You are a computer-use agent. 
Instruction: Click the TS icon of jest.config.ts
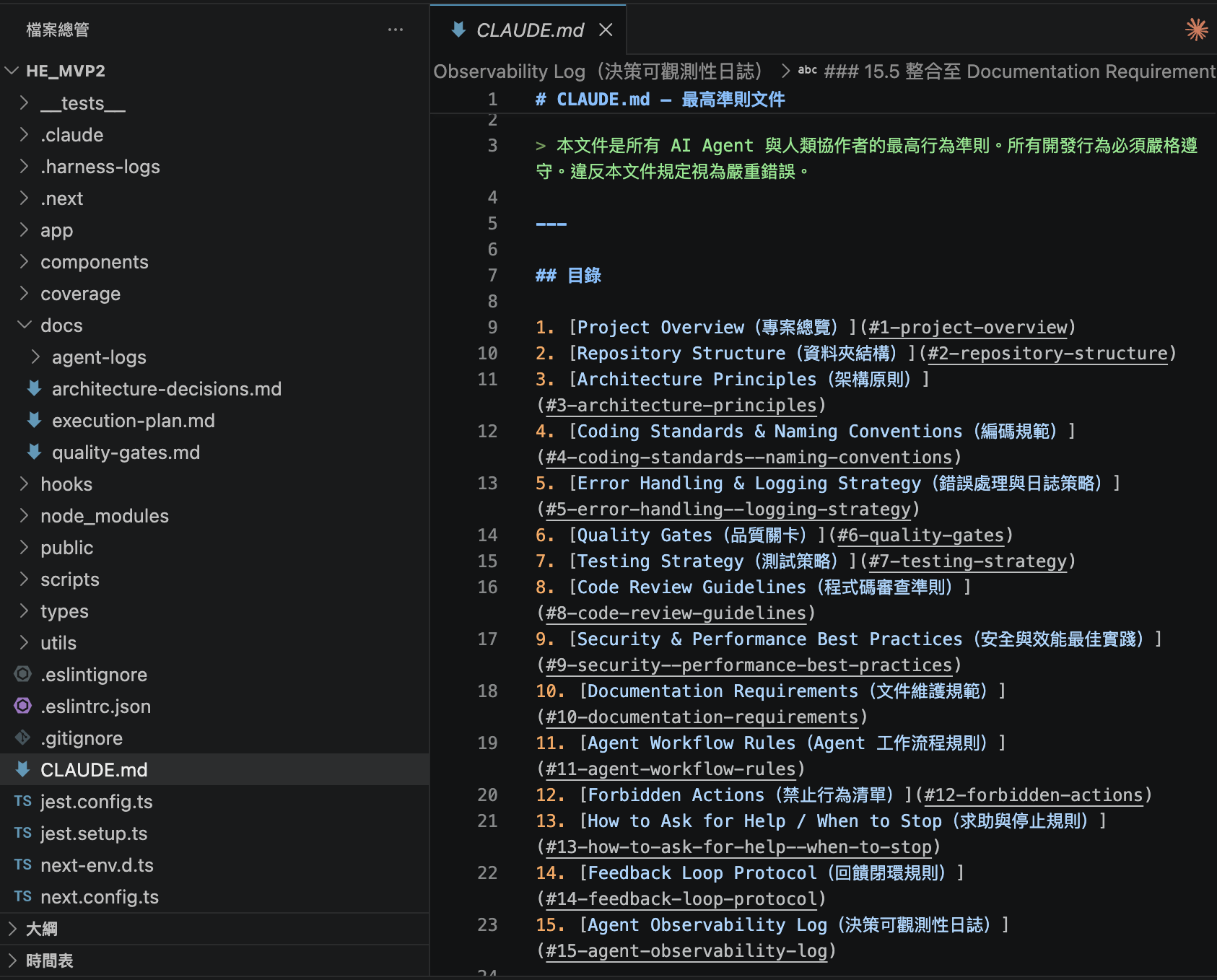click(23, 801)
